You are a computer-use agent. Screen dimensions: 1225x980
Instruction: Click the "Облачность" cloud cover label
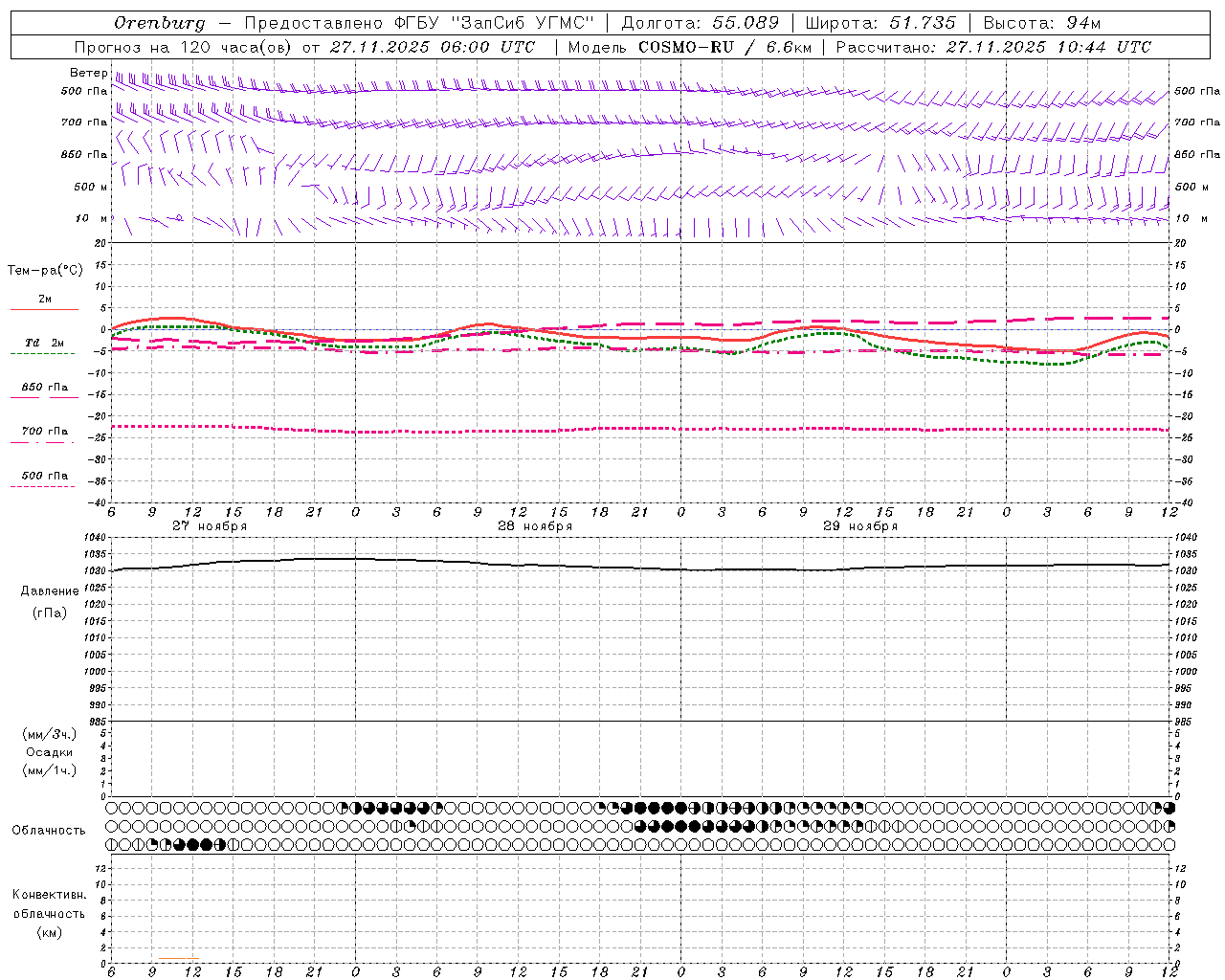tap(49, 831)
